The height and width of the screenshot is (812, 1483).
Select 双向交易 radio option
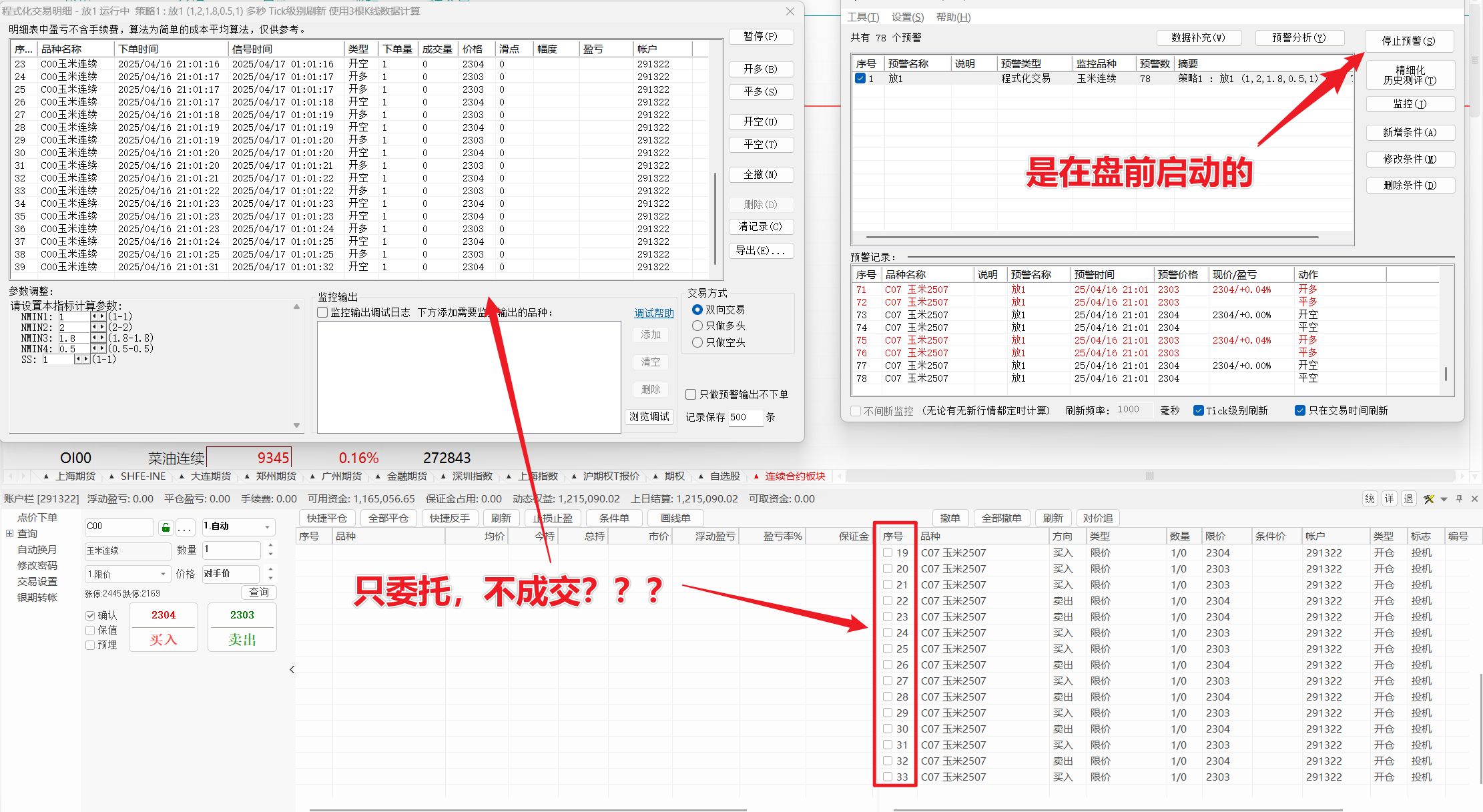[697, 310]
